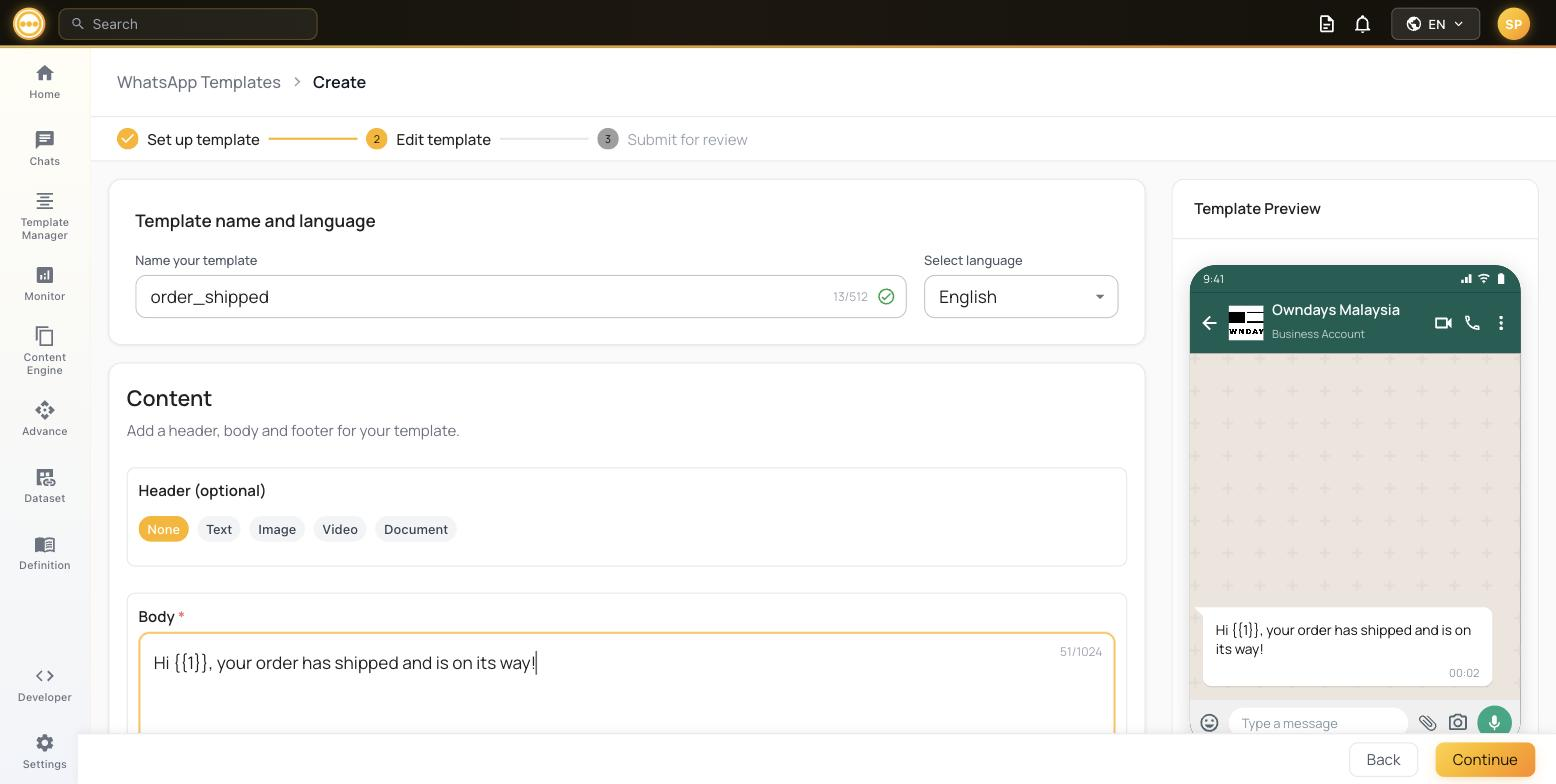This screenshot has width=1556, height=784.
Task: Click phone call icon in preview
Action: (1472, 323)
